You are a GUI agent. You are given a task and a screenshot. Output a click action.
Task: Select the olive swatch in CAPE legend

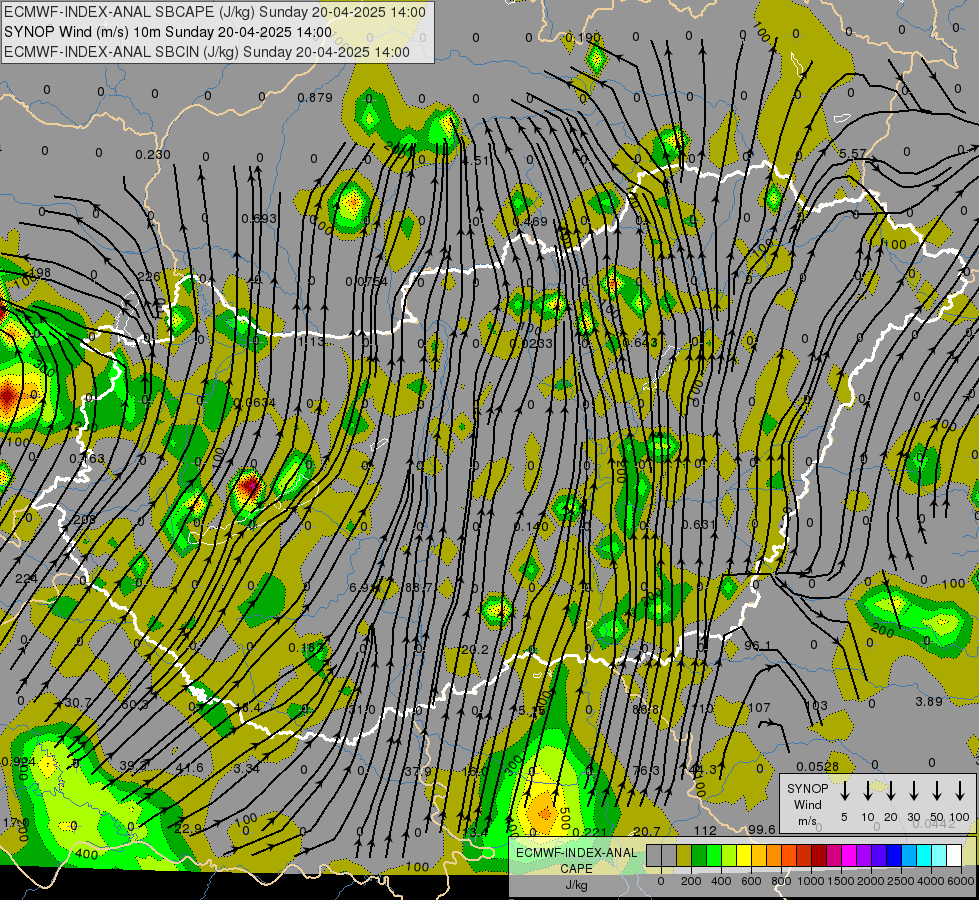[x=684, y=855]
